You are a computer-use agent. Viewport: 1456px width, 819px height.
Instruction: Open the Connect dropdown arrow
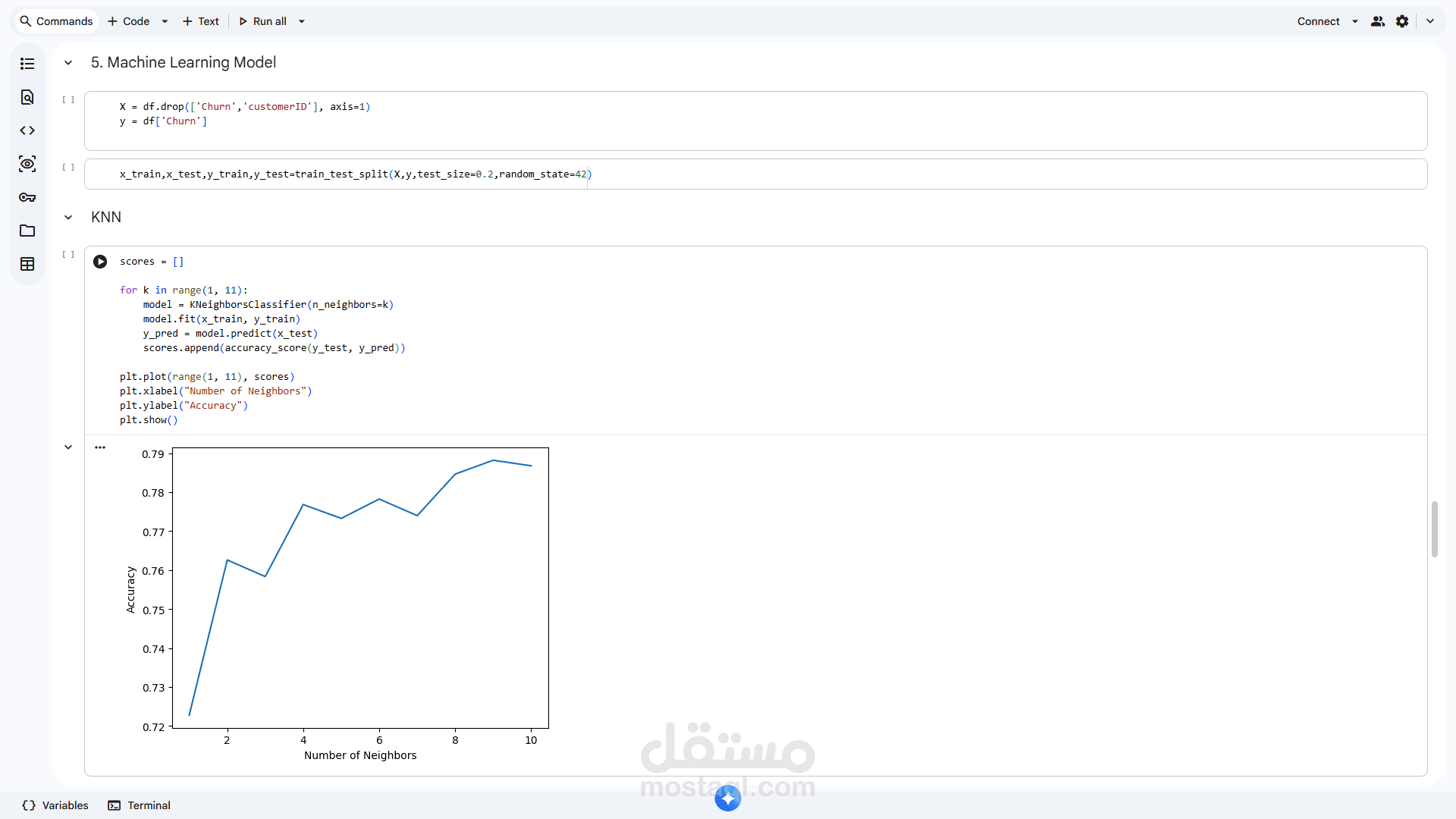pyautogui.click(x=1355, y=21)
